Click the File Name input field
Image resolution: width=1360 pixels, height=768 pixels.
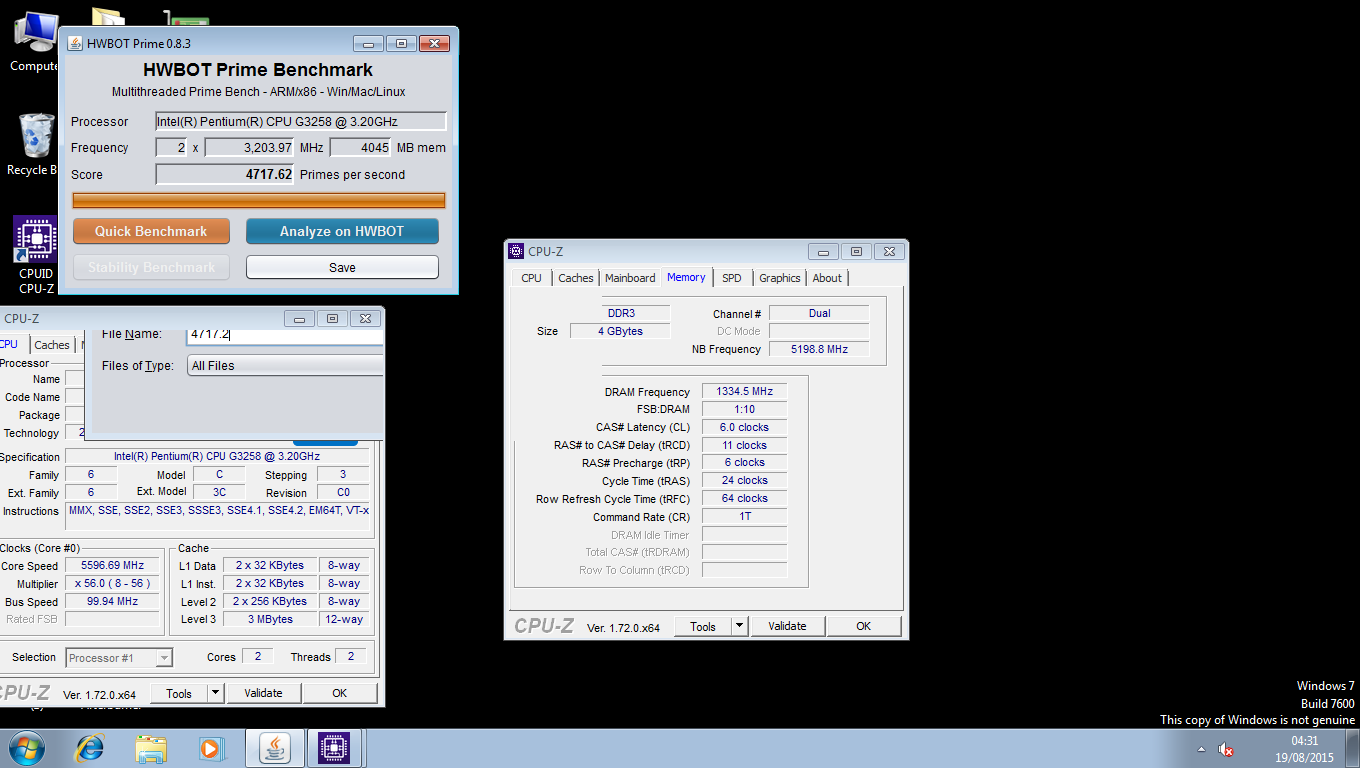[x=284, y=334]
